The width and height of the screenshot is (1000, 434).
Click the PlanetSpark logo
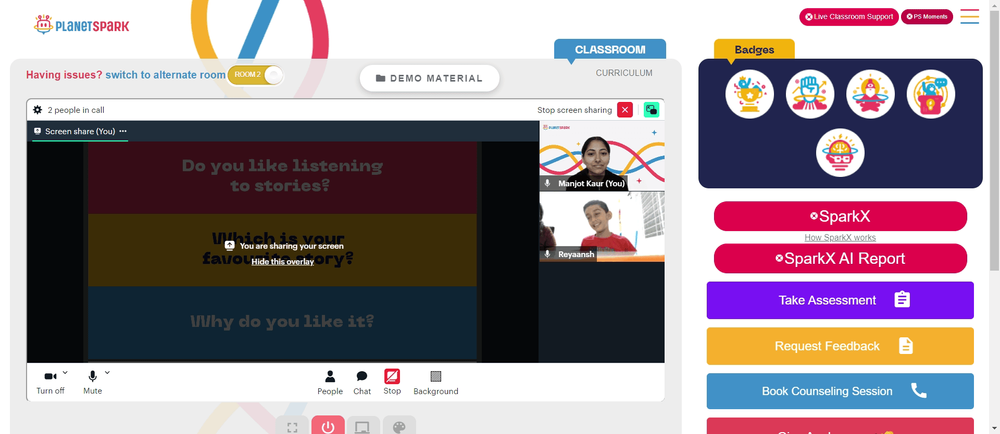tap(82, 25)
